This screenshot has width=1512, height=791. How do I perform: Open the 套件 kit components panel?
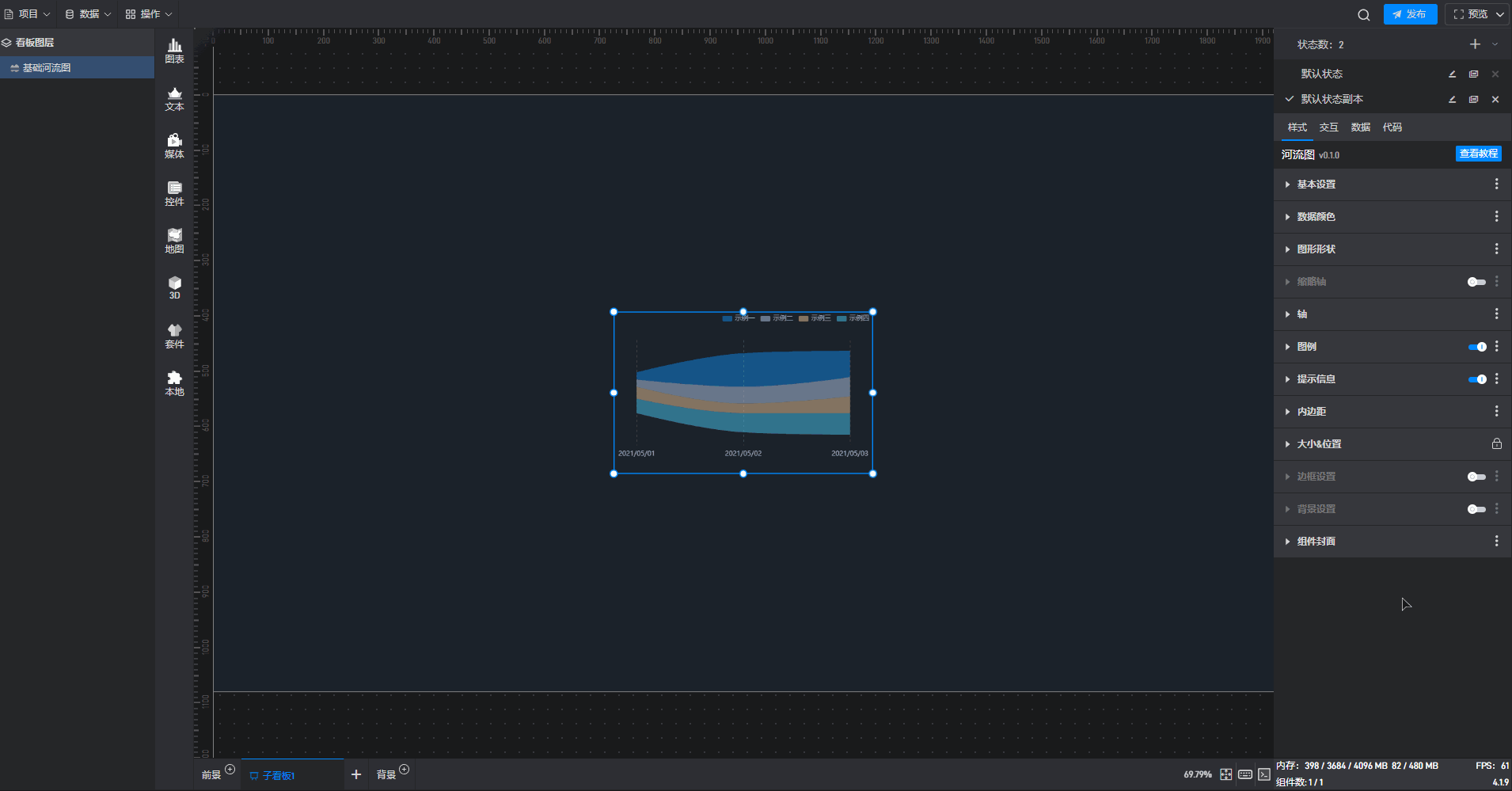[174, 336]
